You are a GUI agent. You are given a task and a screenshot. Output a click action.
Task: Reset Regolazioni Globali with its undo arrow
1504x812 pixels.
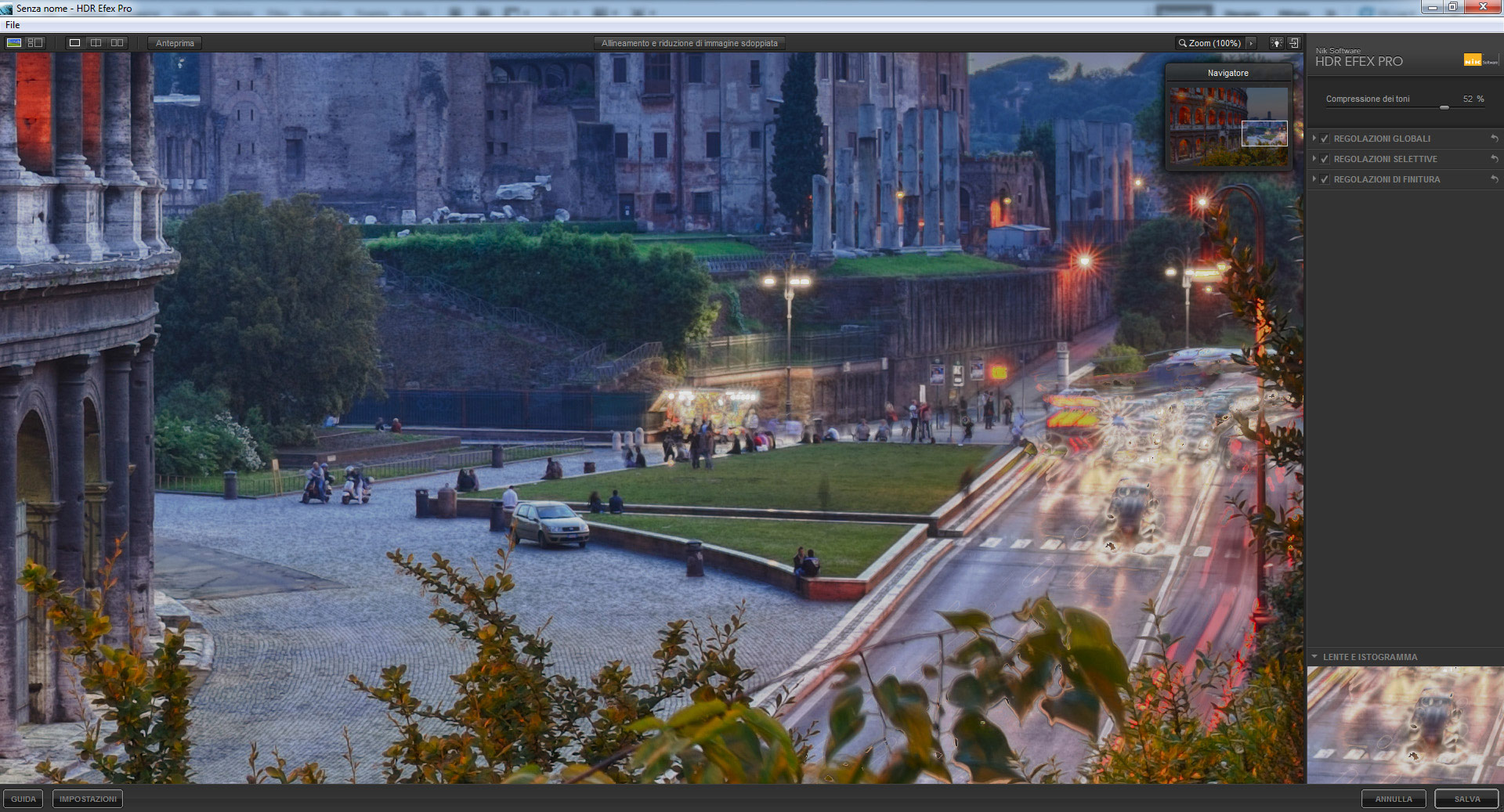[x=1494, y=139]
